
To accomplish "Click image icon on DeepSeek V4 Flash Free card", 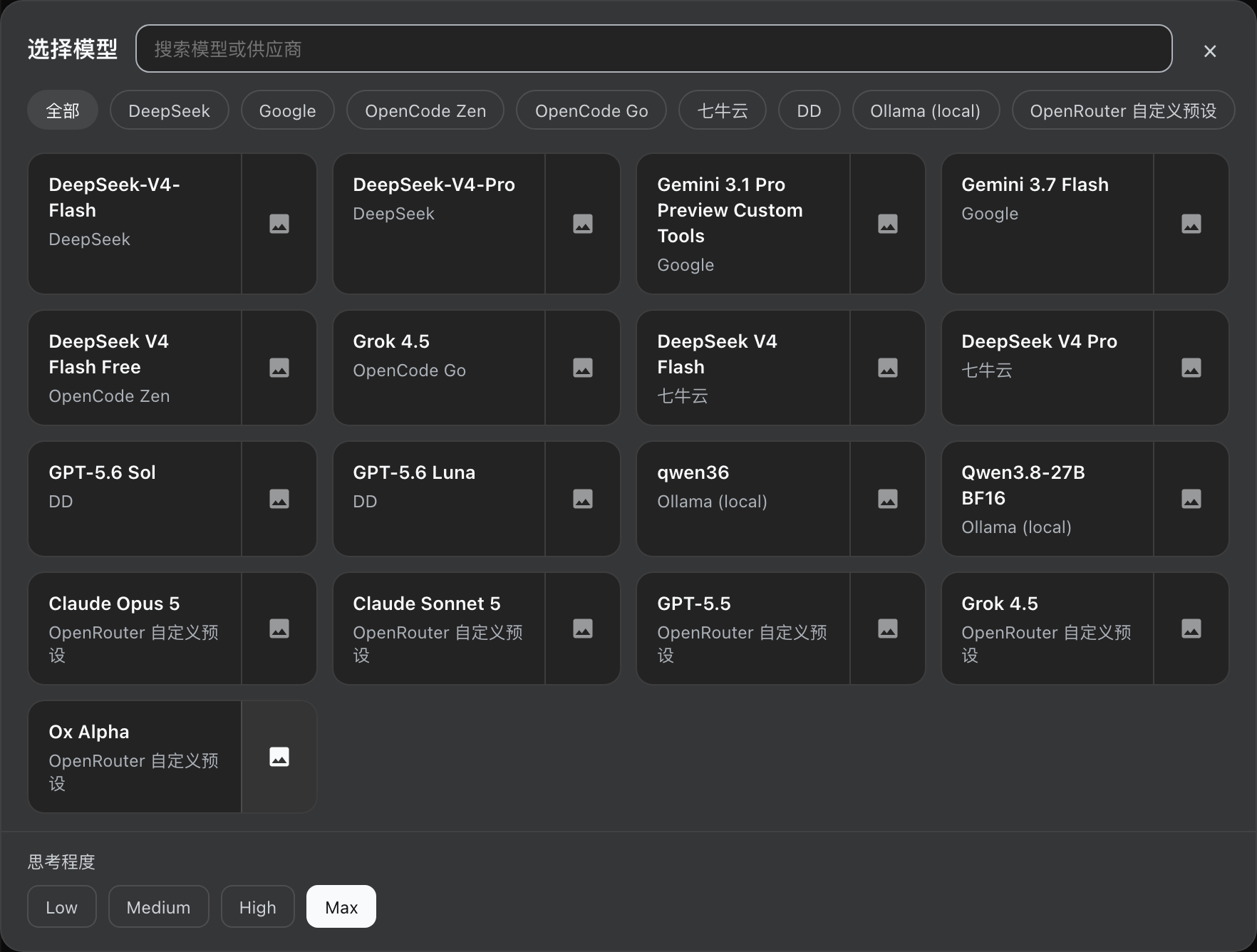I will tap(279, 368).
